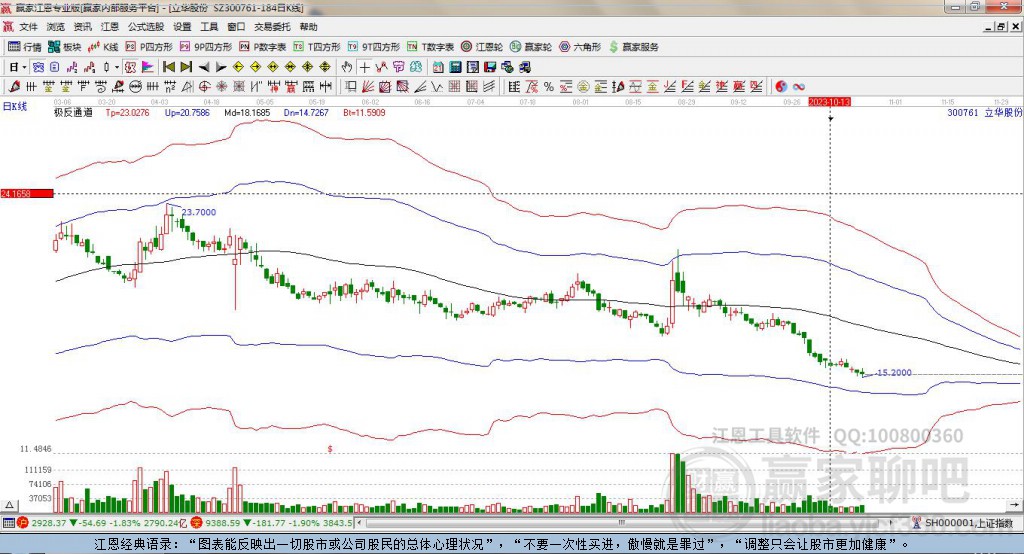Open the 江恩轮 wheel tool
This screenshot has height=554, width=1024.
pyautogui.click(x=482, y=47)
